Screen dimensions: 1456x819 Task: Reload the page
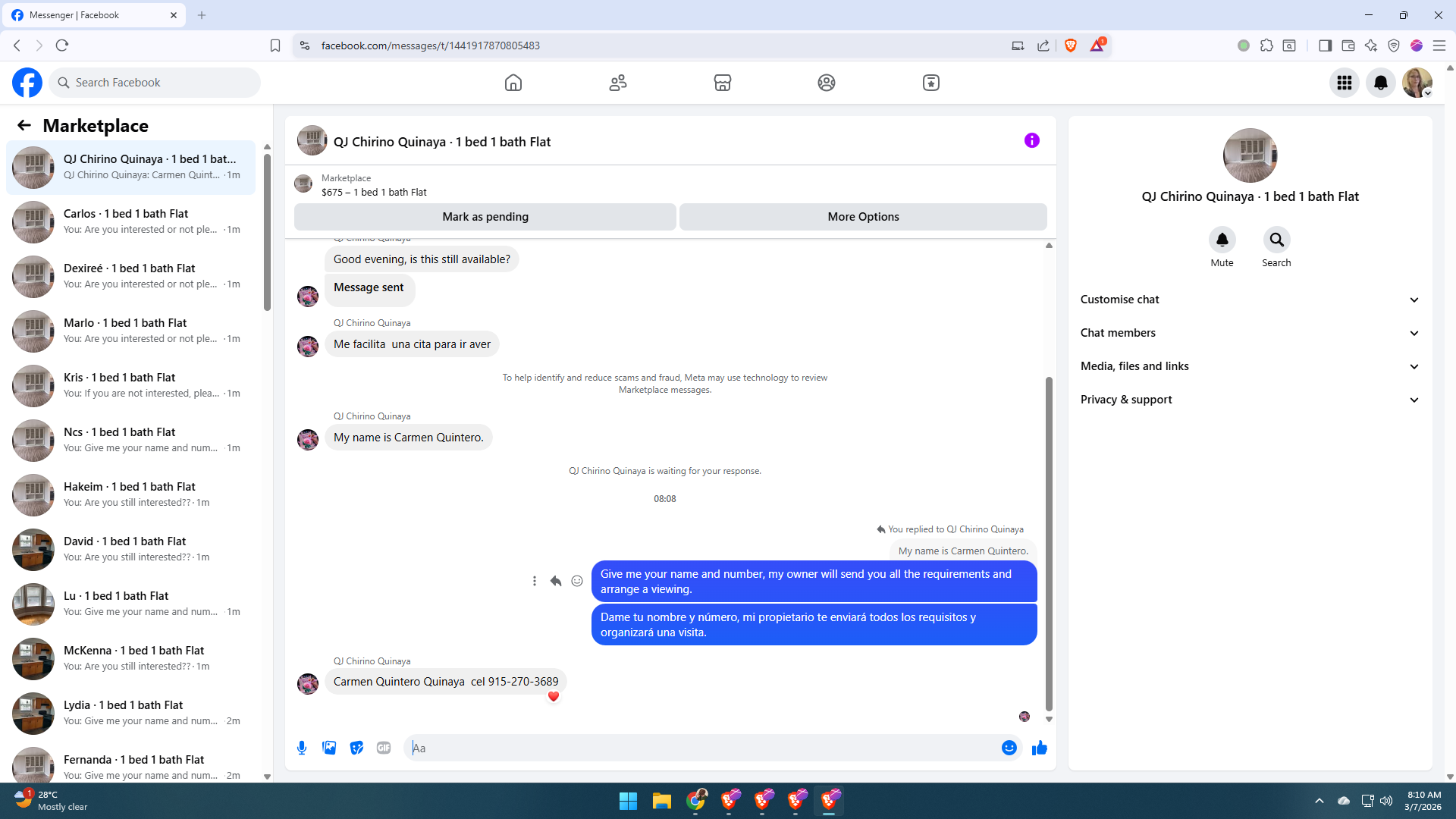pos(62,45)
